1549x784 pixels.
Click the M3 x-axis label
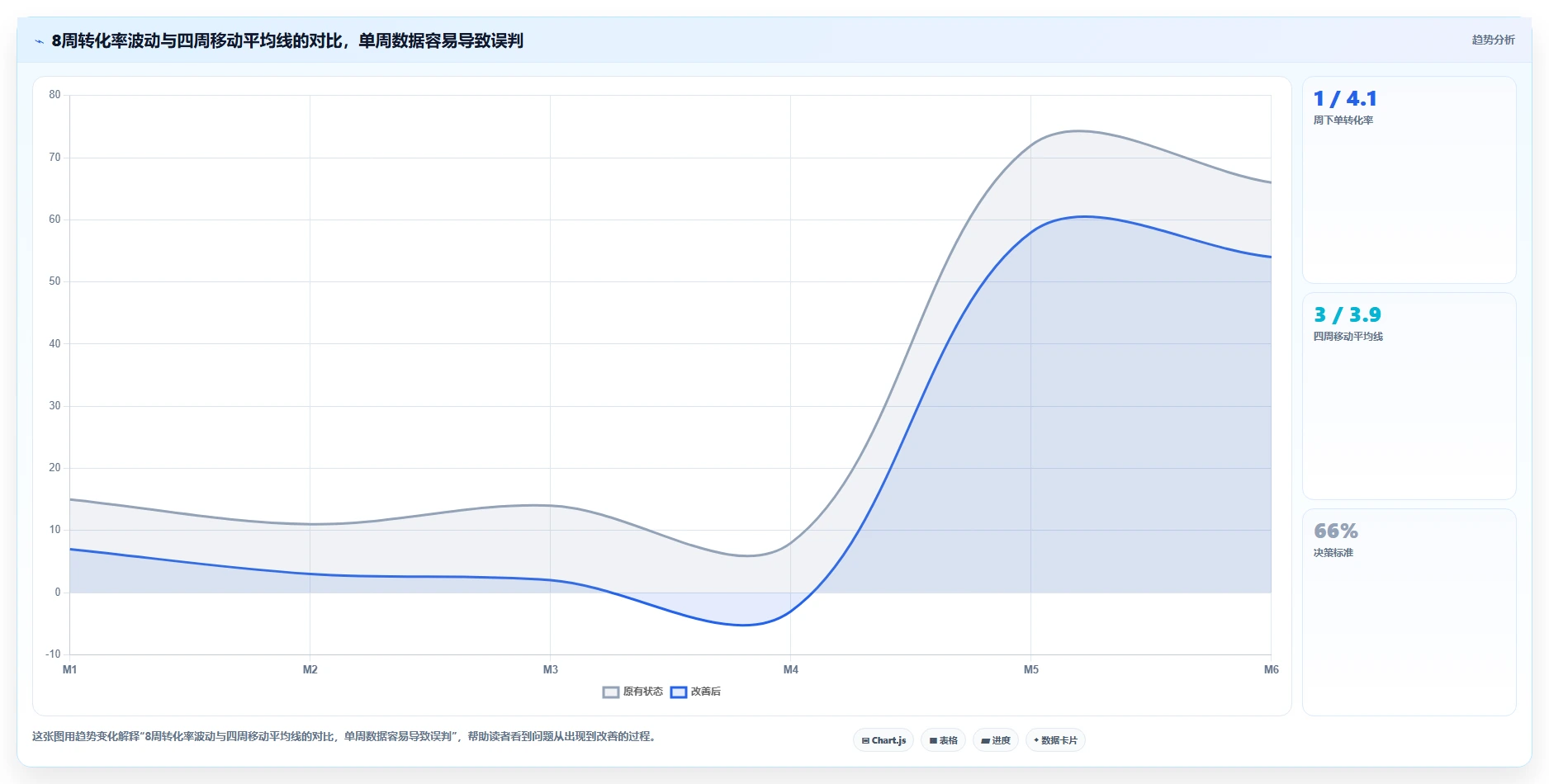pos(550,669)
